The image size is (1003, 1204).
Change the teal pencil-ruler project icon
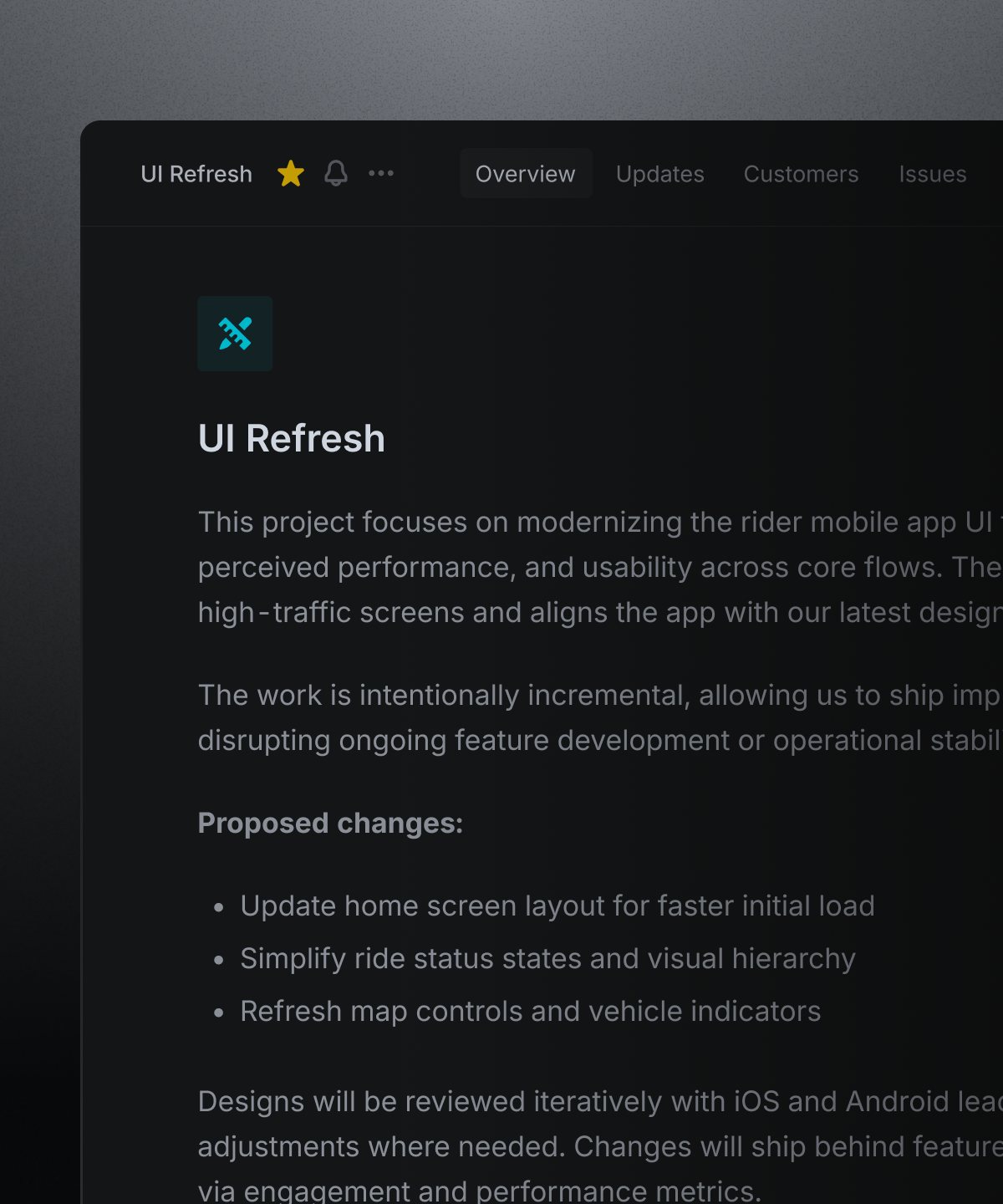point(235,334)
